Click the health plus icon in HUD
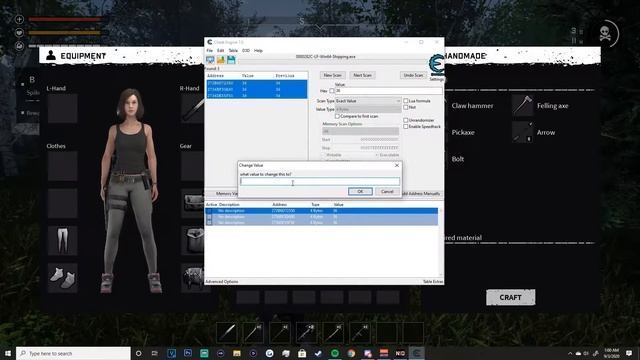 pos(19,19)
